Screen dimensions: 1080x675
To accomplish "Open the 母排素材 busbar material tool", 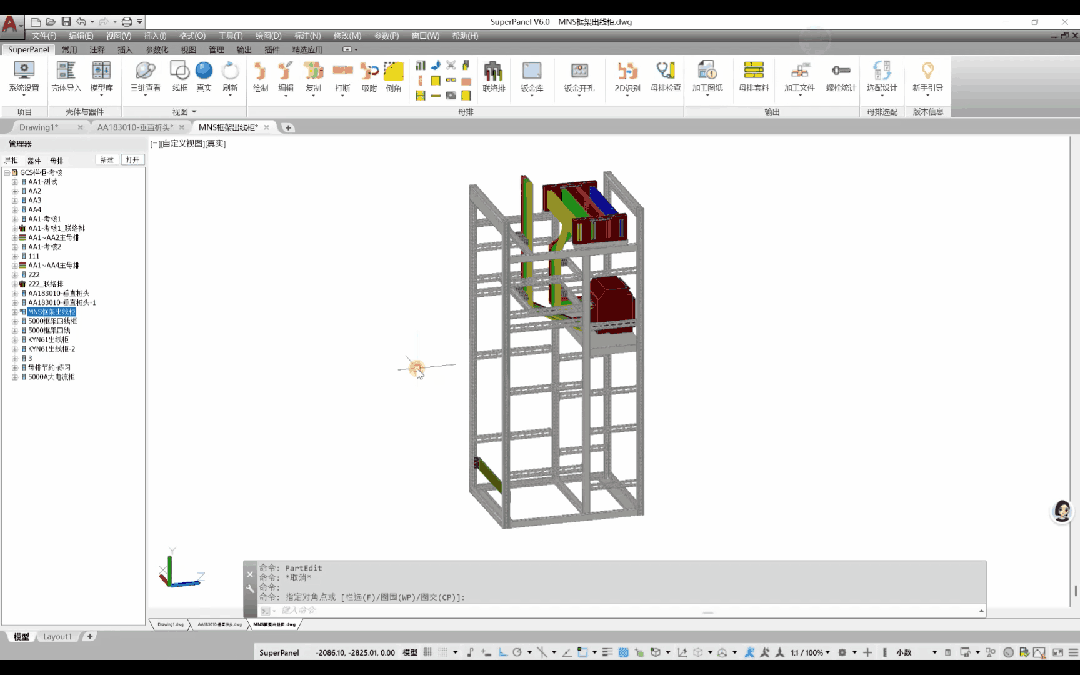I will coord(752,76).
